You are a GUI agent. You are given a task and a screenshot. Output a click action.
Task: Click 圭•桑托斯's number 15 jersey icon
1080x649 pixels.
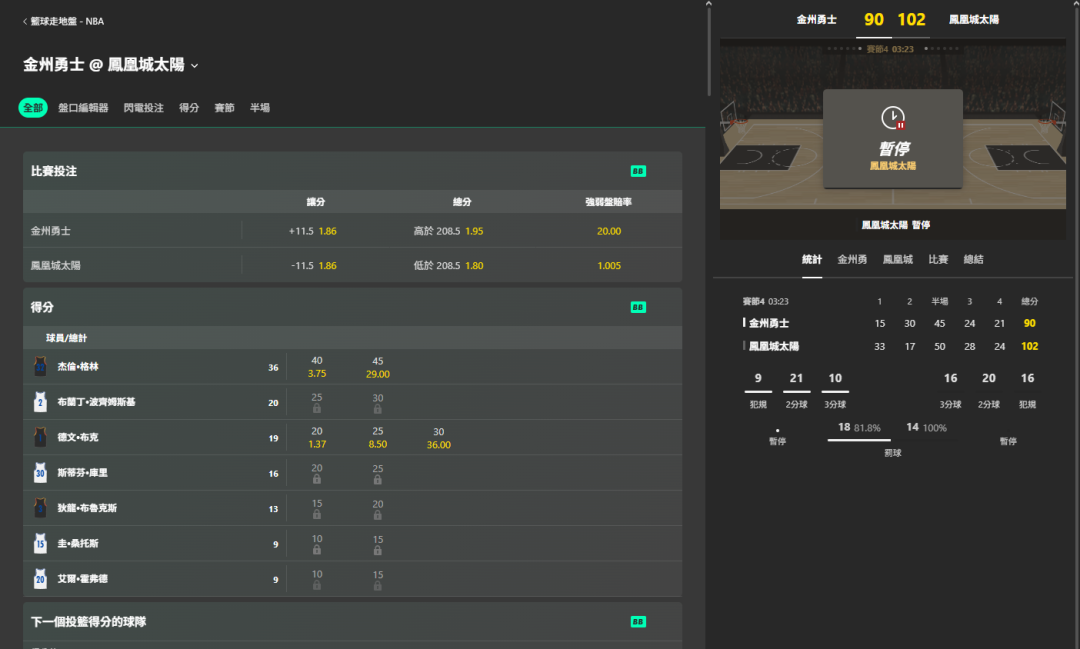tap(40, 544)
